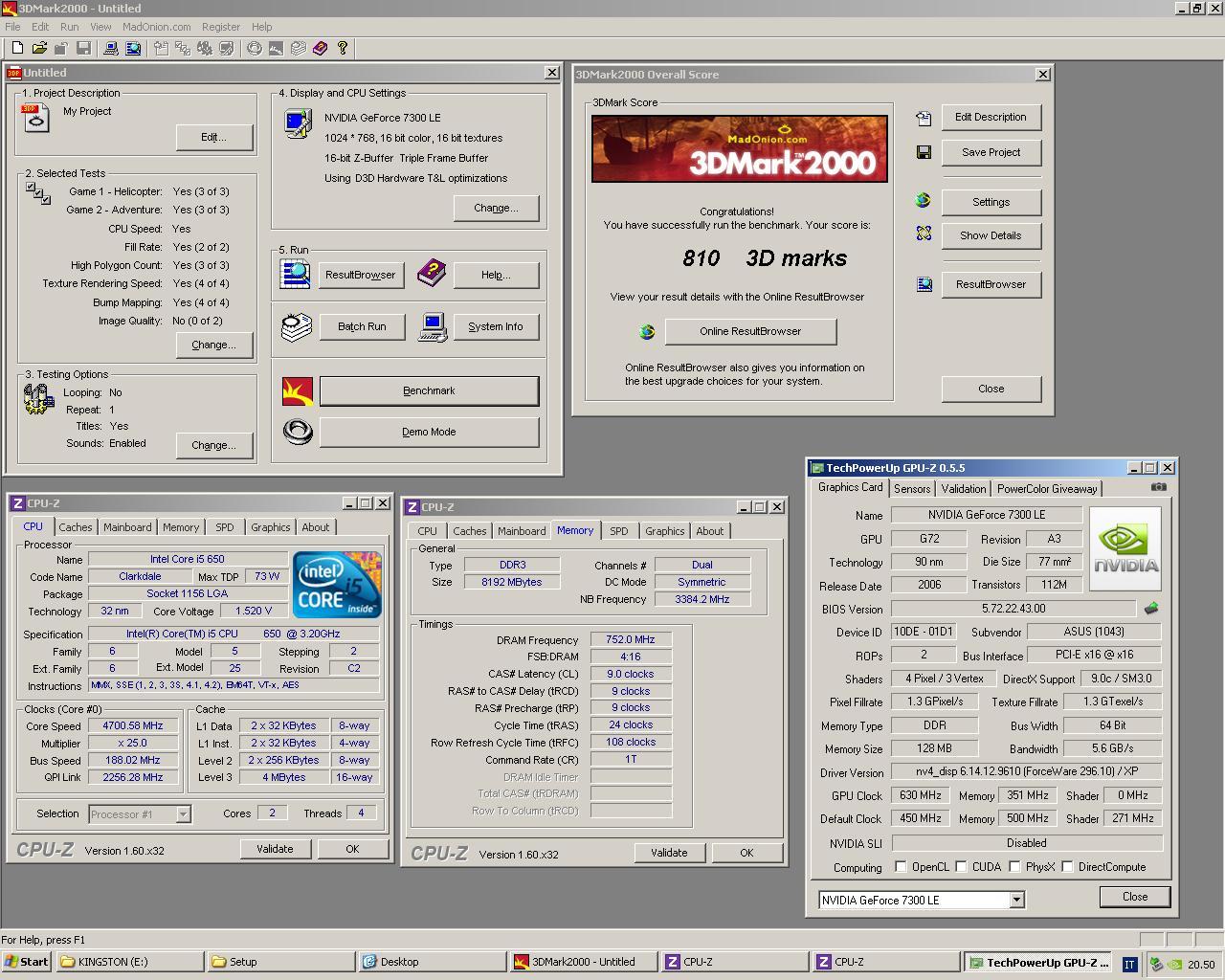Click the System Info computer icon in Run section

[433, 327]
